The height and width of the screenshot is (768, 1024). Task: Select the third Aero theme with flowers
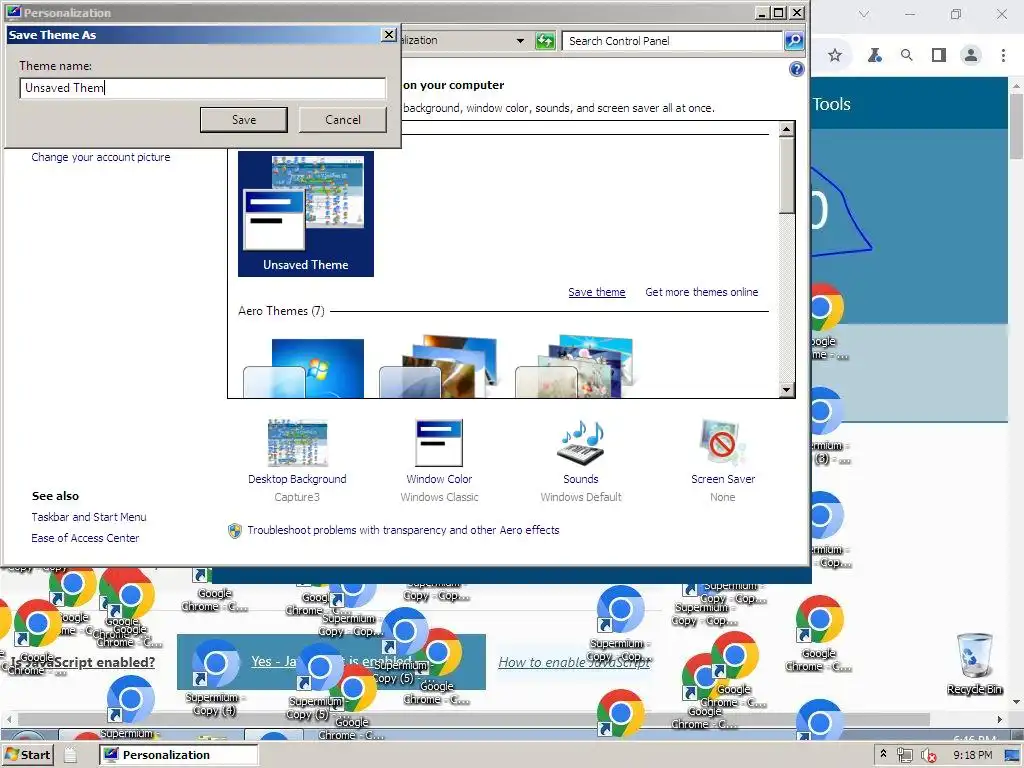tap(575, 366)
